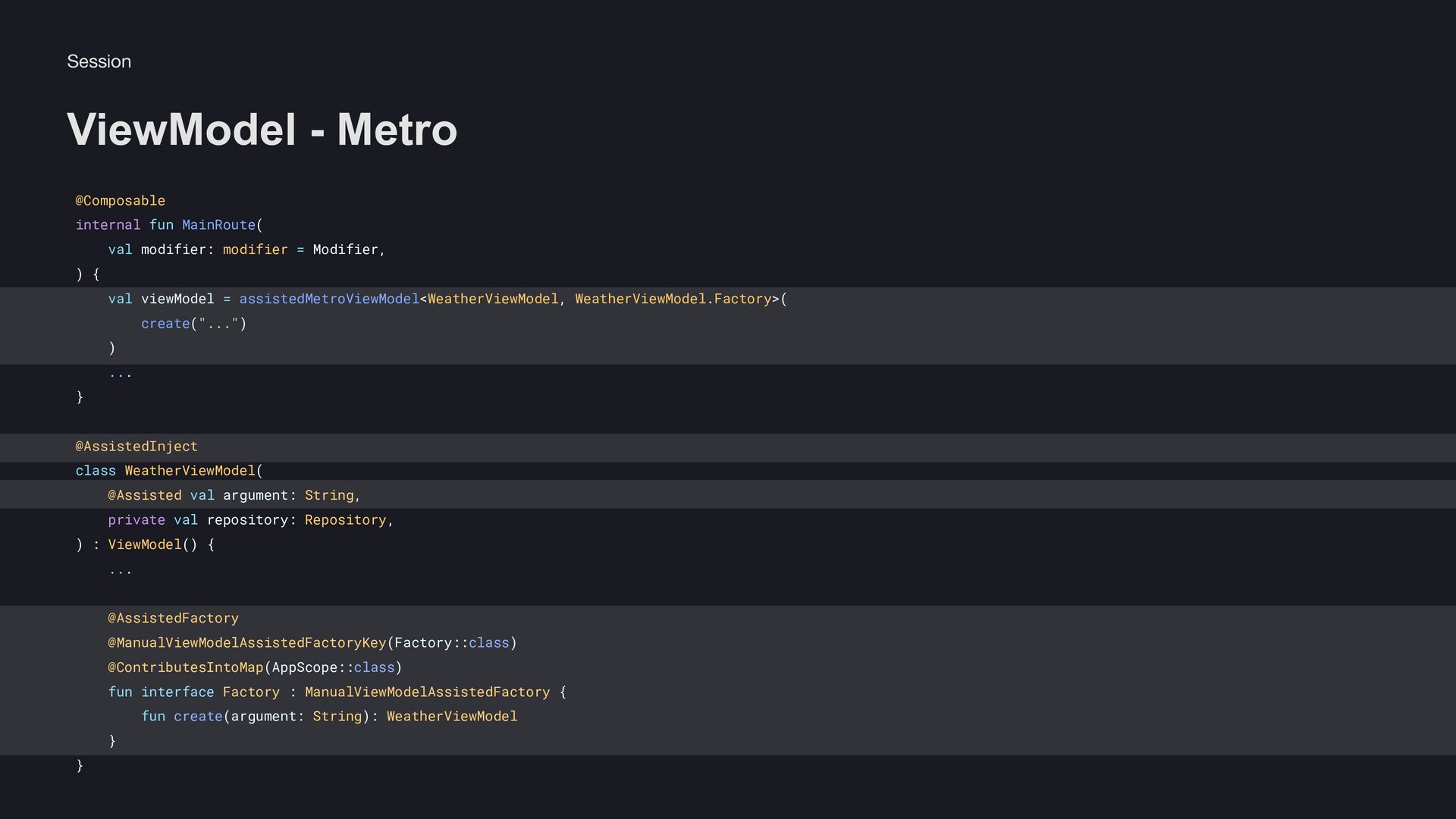The height and width of the screenshot is (819, 1456).
Task: Click the ViewModel - Metro slide title
Action: click(x=262, y=129)
